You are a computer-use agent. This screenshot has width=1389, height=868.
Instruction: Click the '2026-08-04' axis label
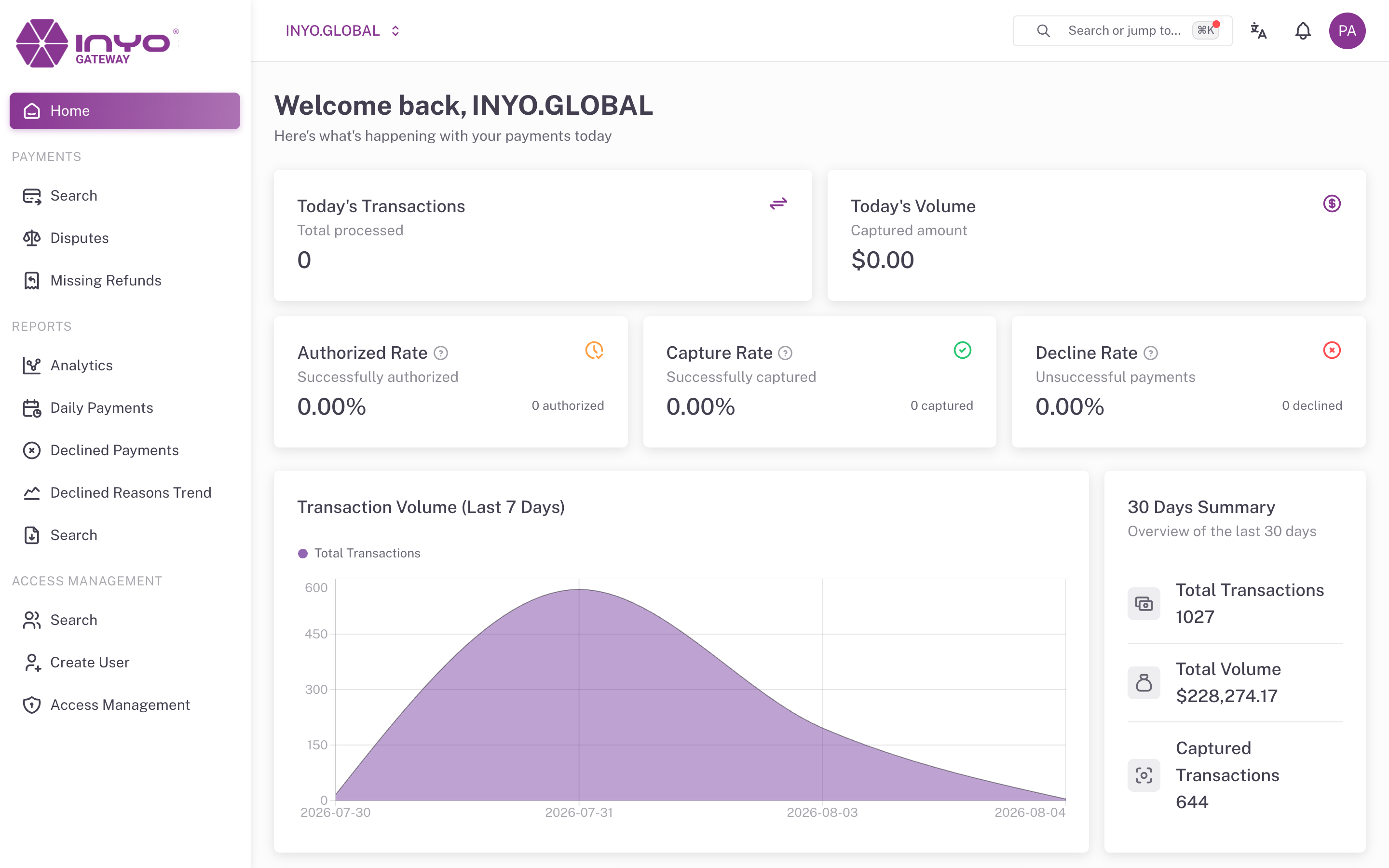pos(1030,813)
